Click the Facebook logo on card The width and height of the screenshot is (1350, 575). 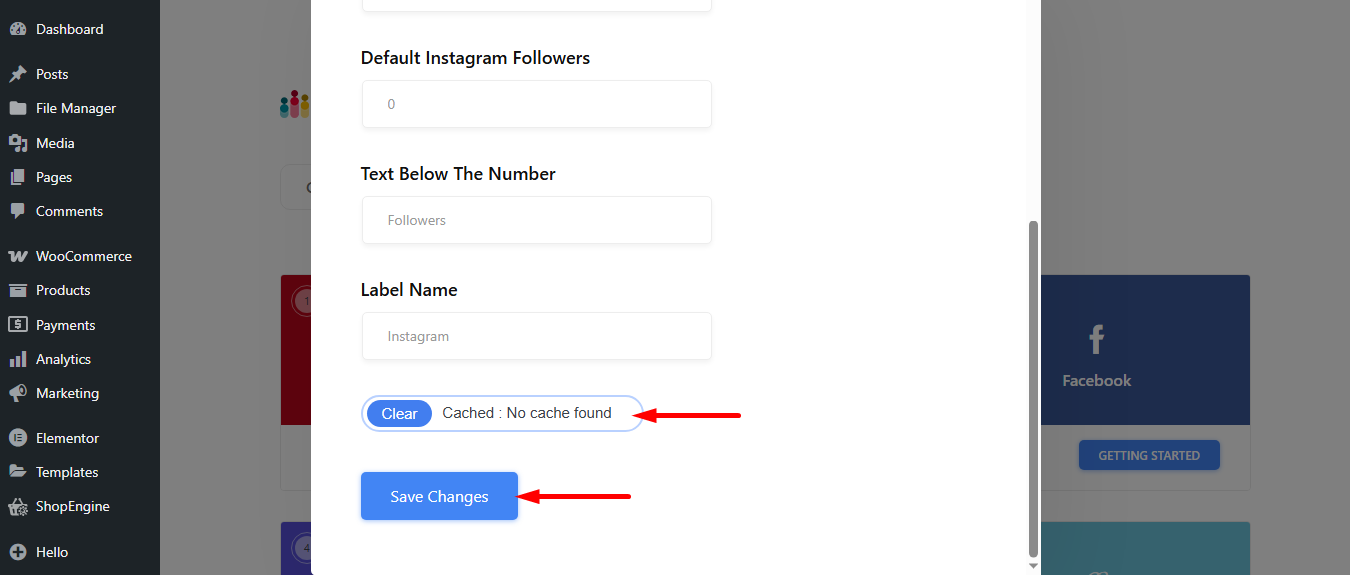[1096, 340]
